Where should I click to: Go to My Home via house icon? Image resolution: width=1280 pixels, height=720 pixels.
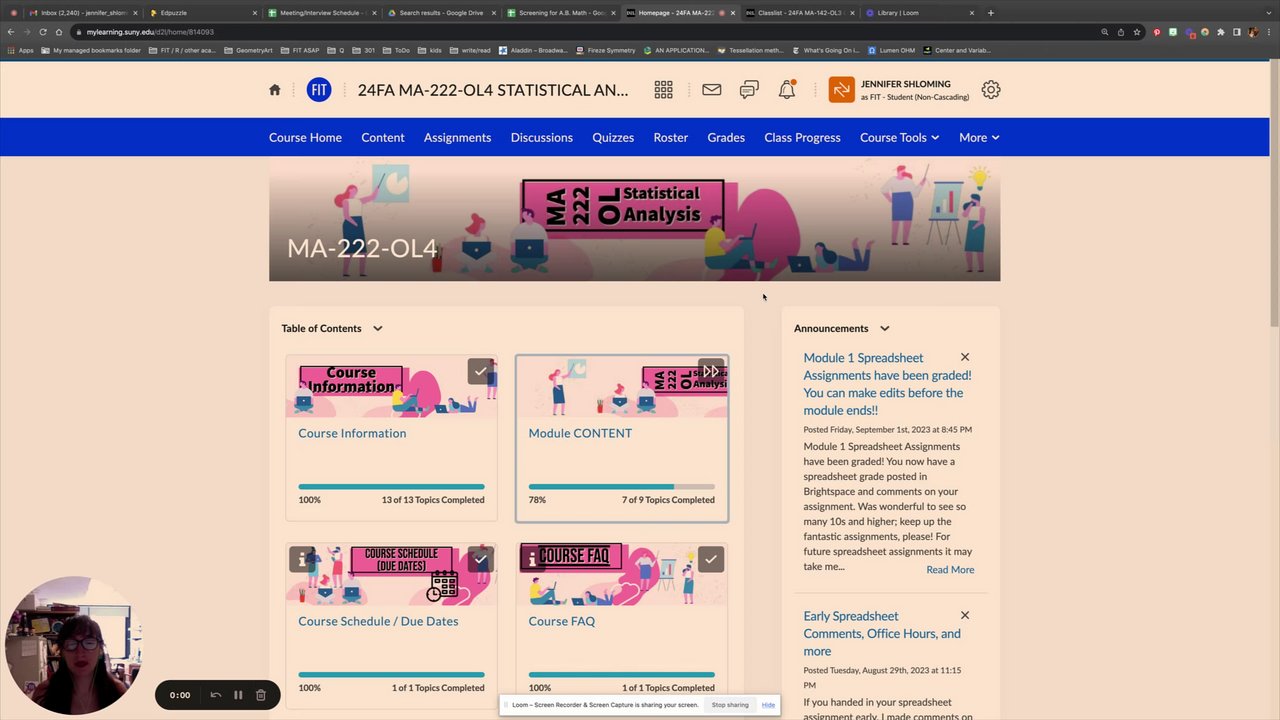[x=275, y=90]
